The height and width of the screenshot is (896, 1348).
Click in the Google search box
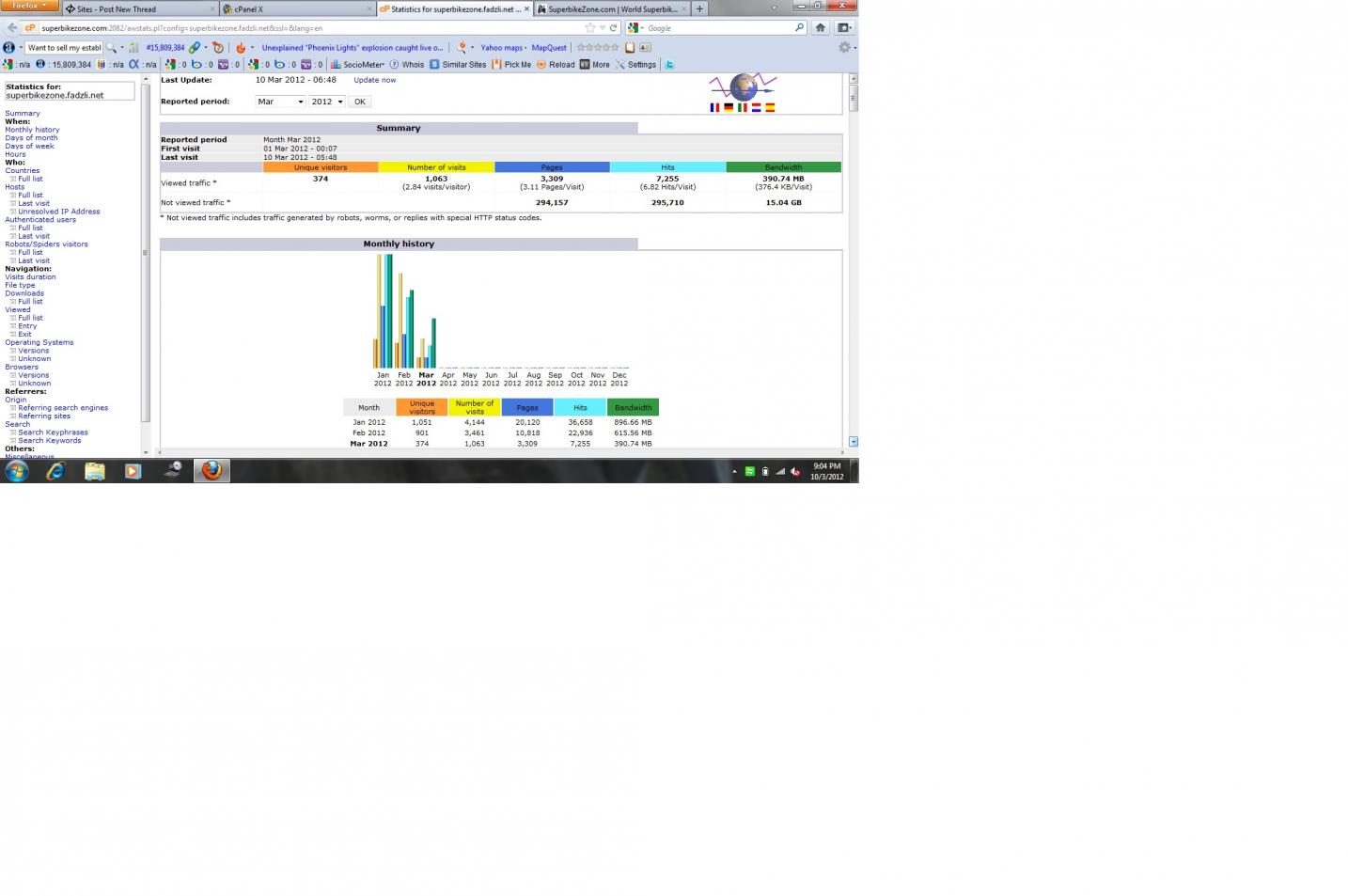click(x=719, y=28)
